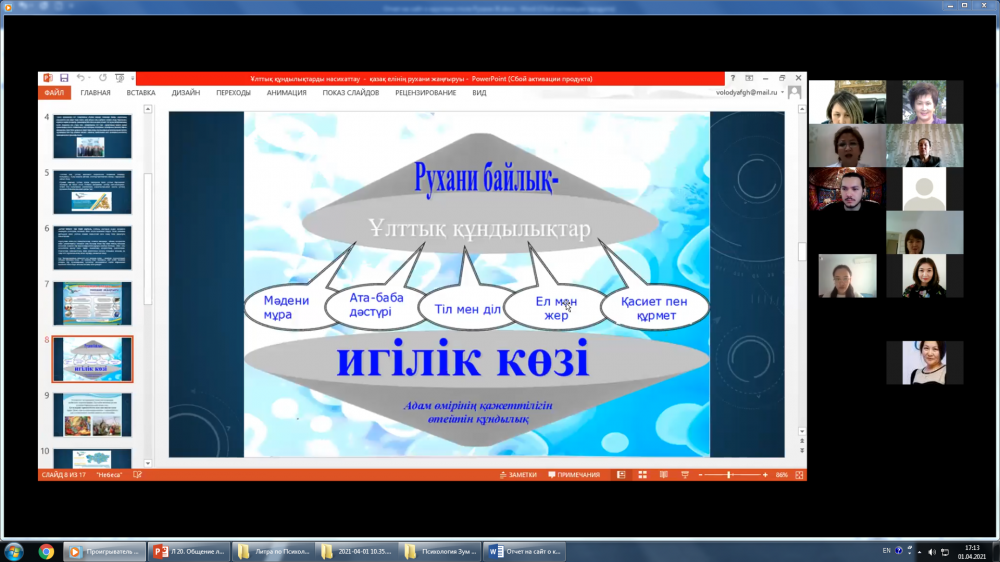Click the spell check icon in status bar
This screenshot has width=1000, height=562.
pos(137,475)
